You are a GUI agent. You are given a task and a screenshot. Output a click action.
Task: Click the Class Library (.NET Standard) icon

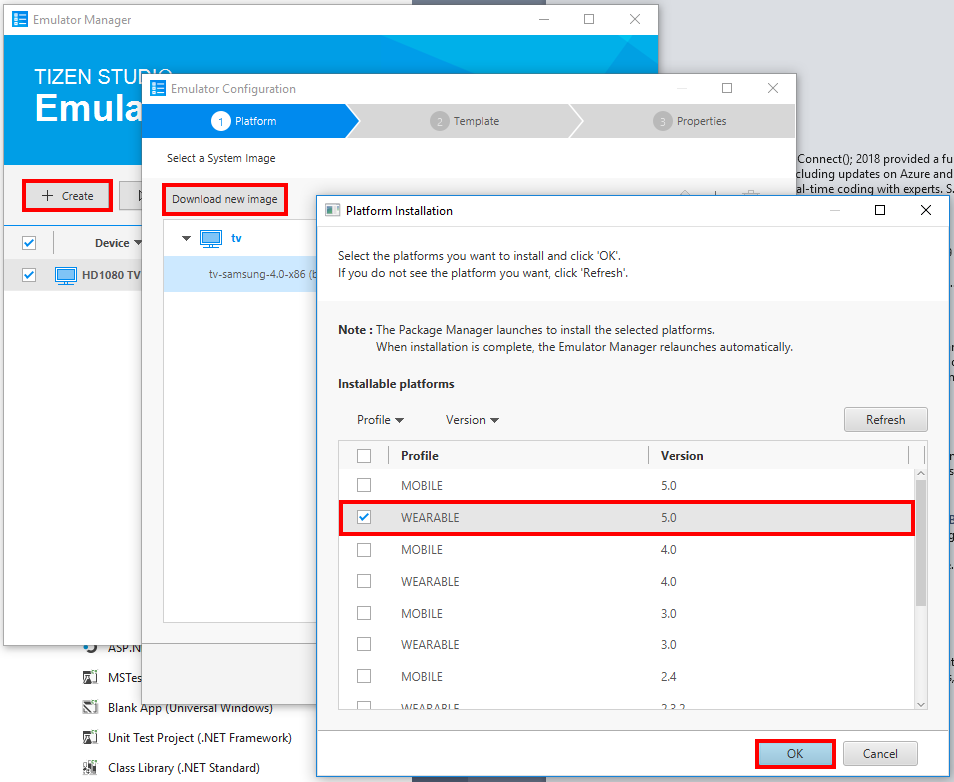point(90,766)
